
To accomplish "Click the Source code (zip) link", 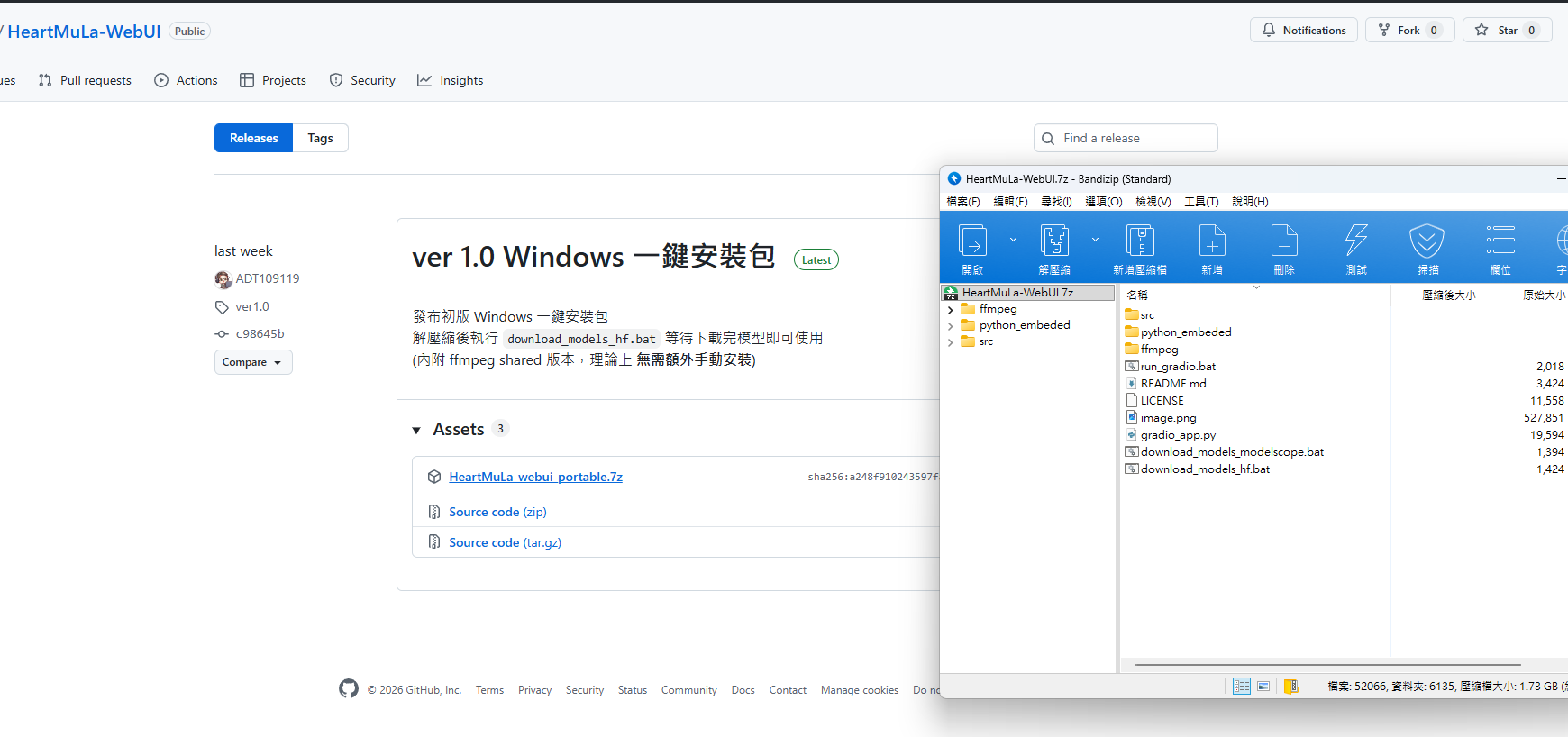I will 498,512.
